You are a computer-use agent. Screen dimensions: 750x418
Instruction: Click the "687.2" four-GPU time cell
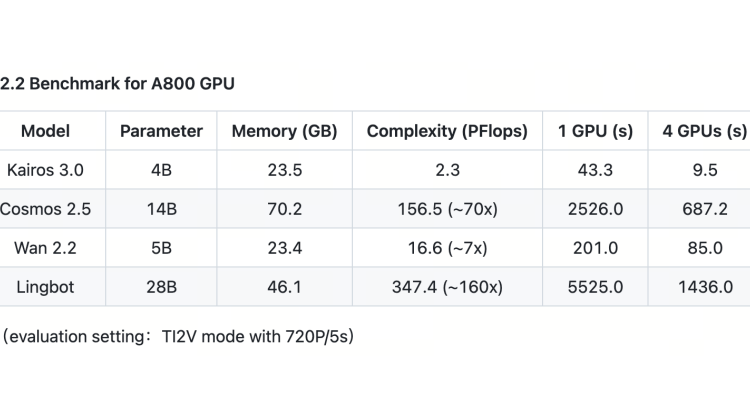[x=704, y=209]
